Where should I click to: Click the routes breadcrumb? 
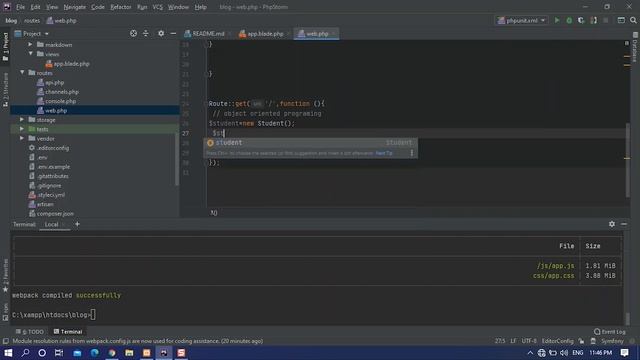click(32, 20)
